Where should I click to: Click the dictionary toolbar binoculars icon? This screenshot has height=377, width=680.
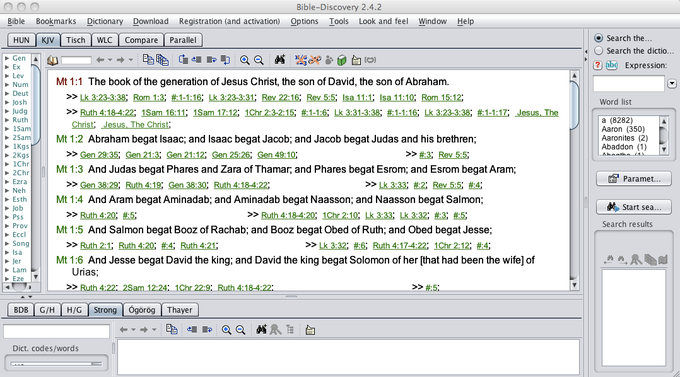click(x=261, y=330)
